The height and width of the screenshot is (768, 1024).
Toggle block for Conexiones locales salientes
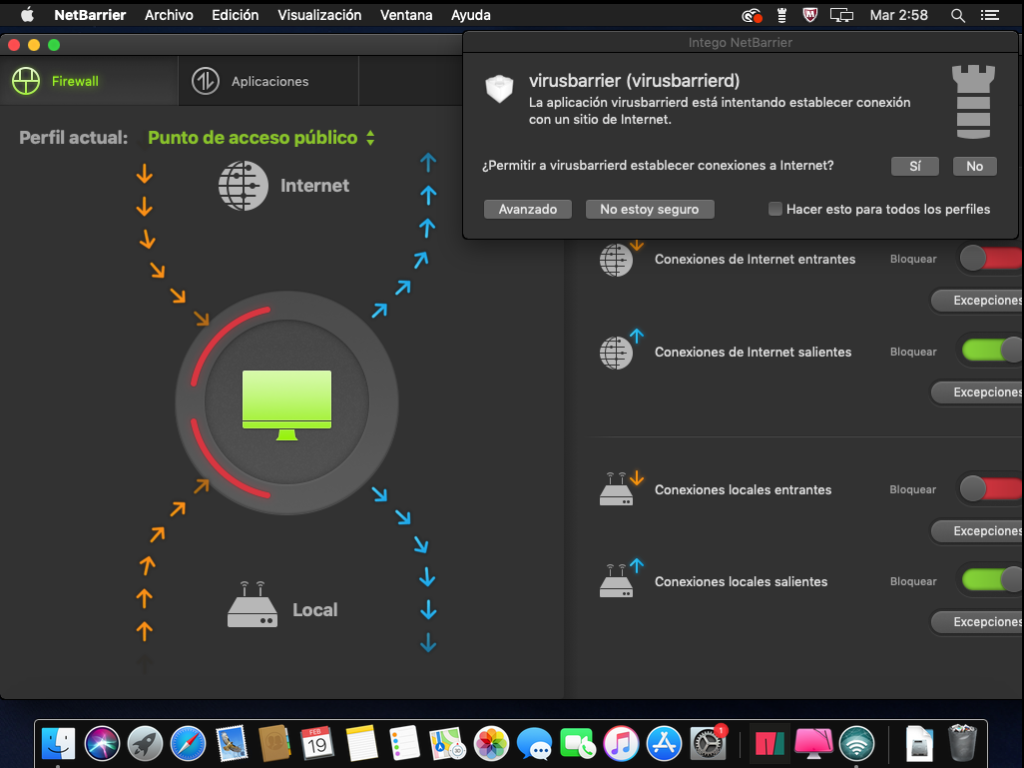(x=991, y=580)
